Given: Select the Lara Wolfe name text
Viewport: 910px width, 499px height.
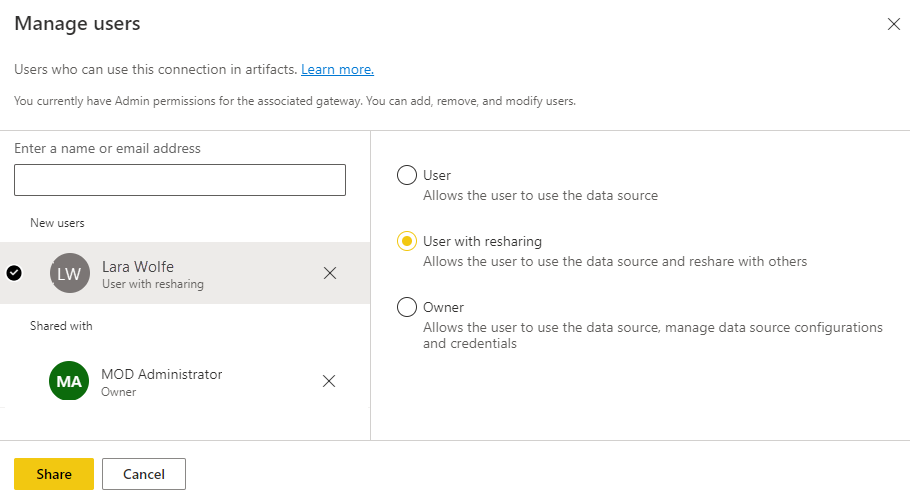Looking at the screenshot, I should point(138,266).
